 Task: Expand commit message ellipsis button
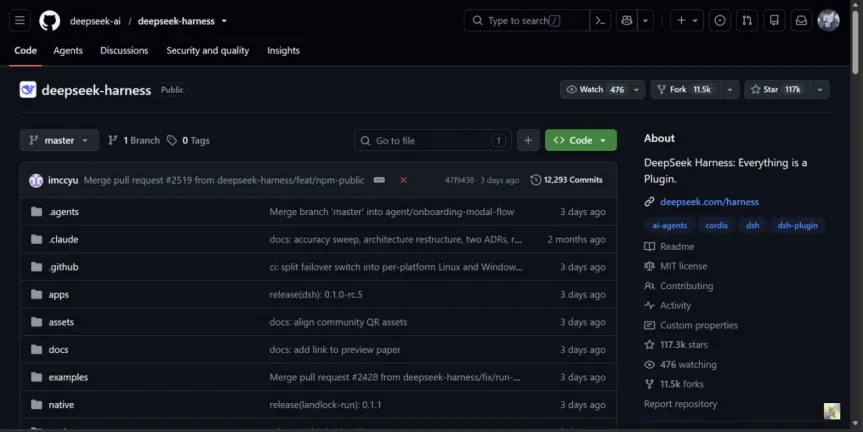(379, 180)
